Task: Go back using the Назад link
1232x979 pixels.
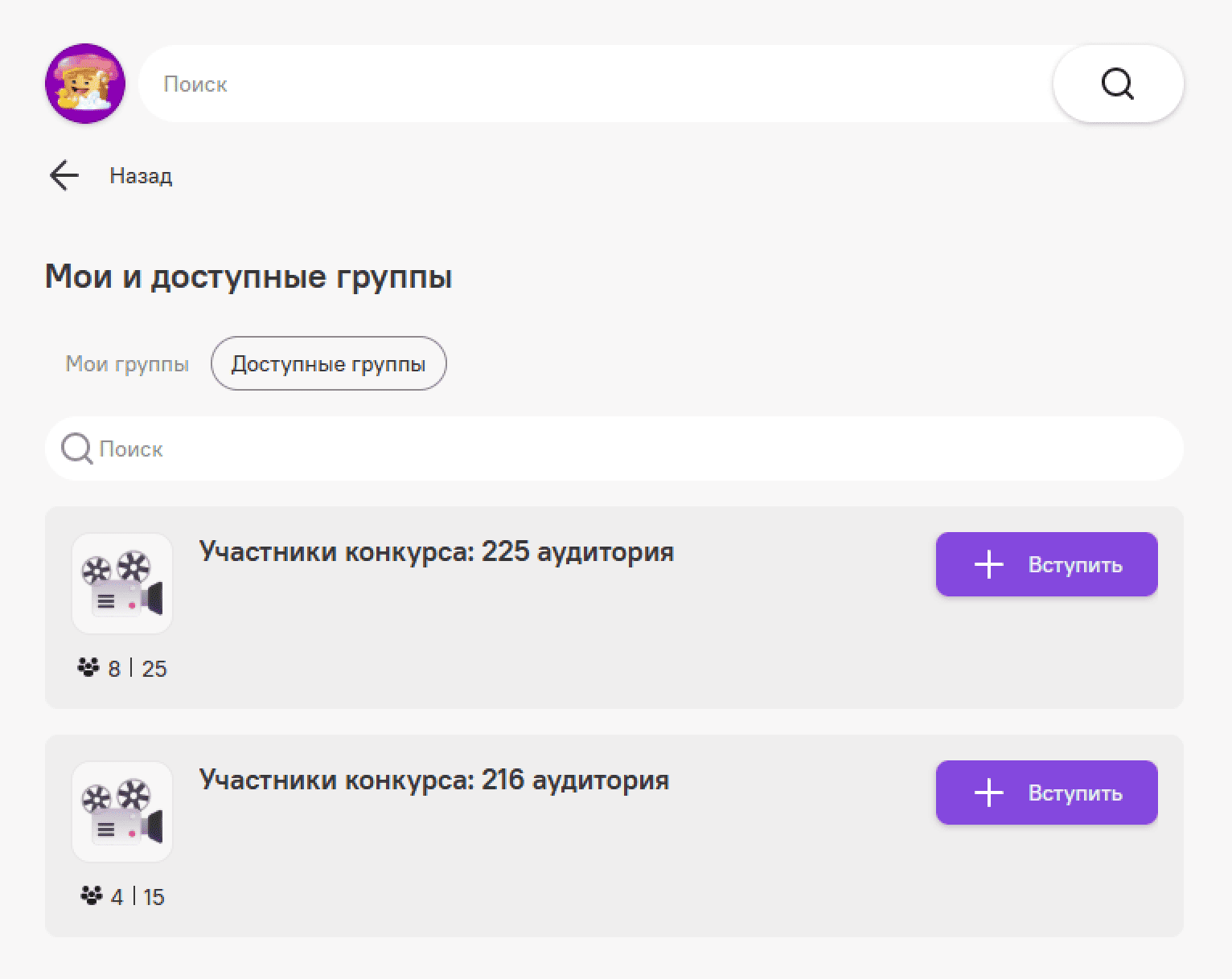Action: click(x=141, y=176)
